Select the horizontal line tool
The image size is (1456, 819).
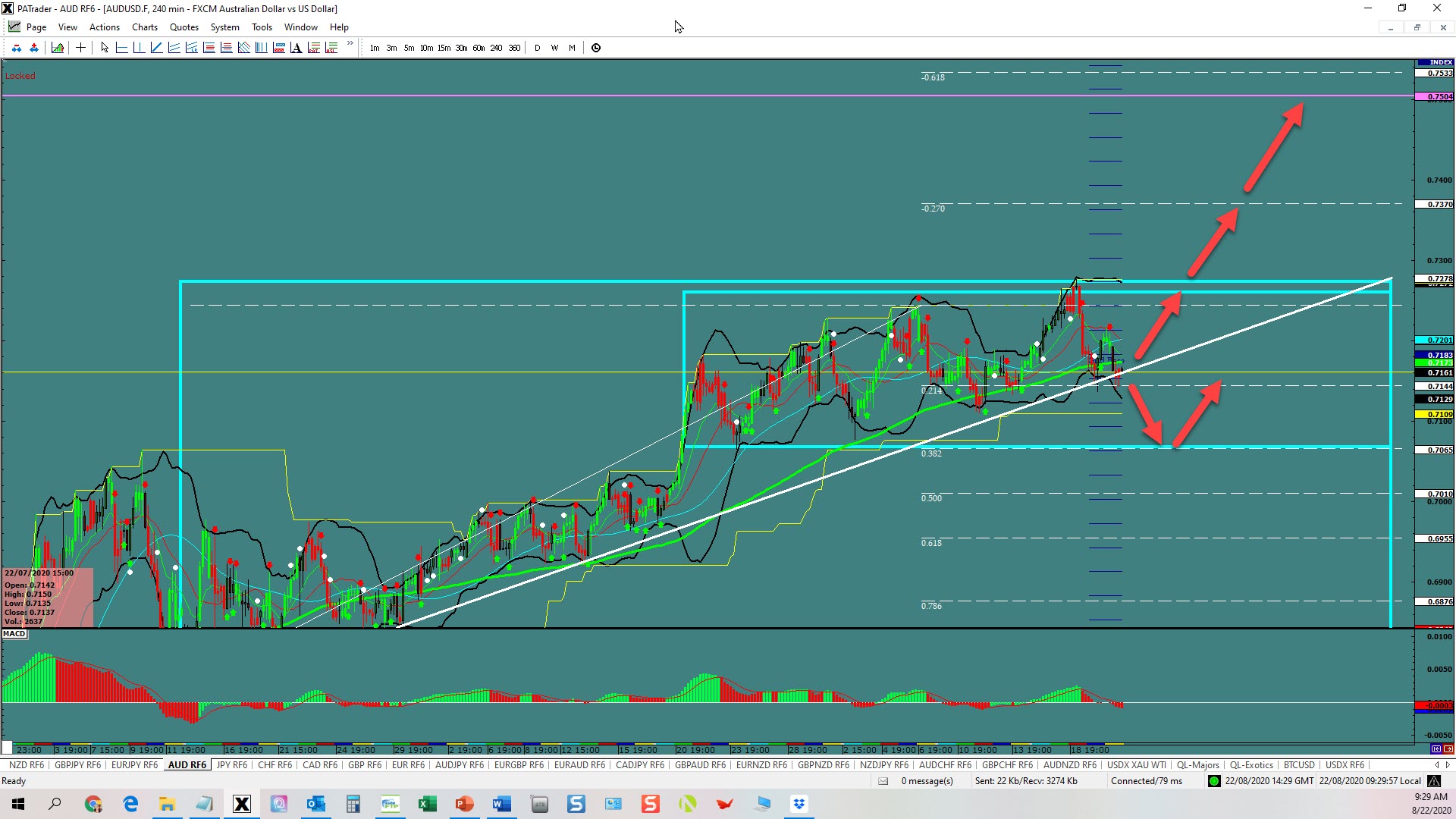[121, 48]
